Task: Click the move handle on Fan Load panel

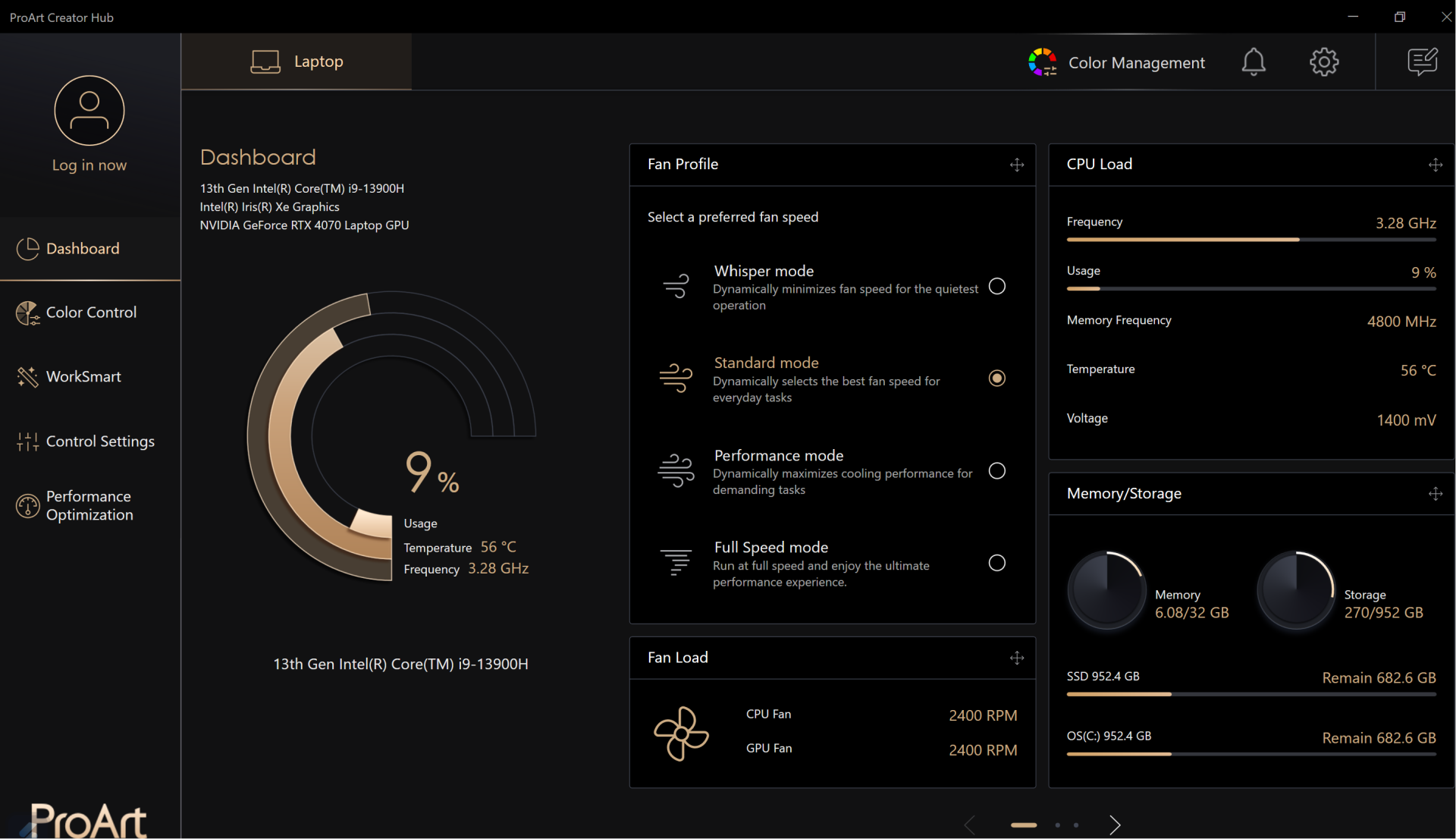Action: tap(1017, 658)
